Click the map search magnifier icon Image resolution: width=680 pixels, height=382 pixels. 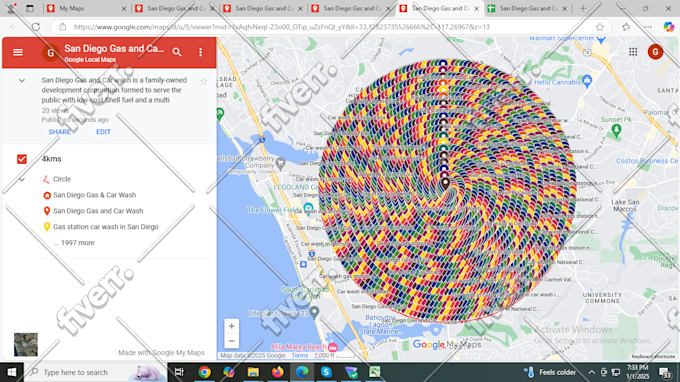(x=177, y=52)
